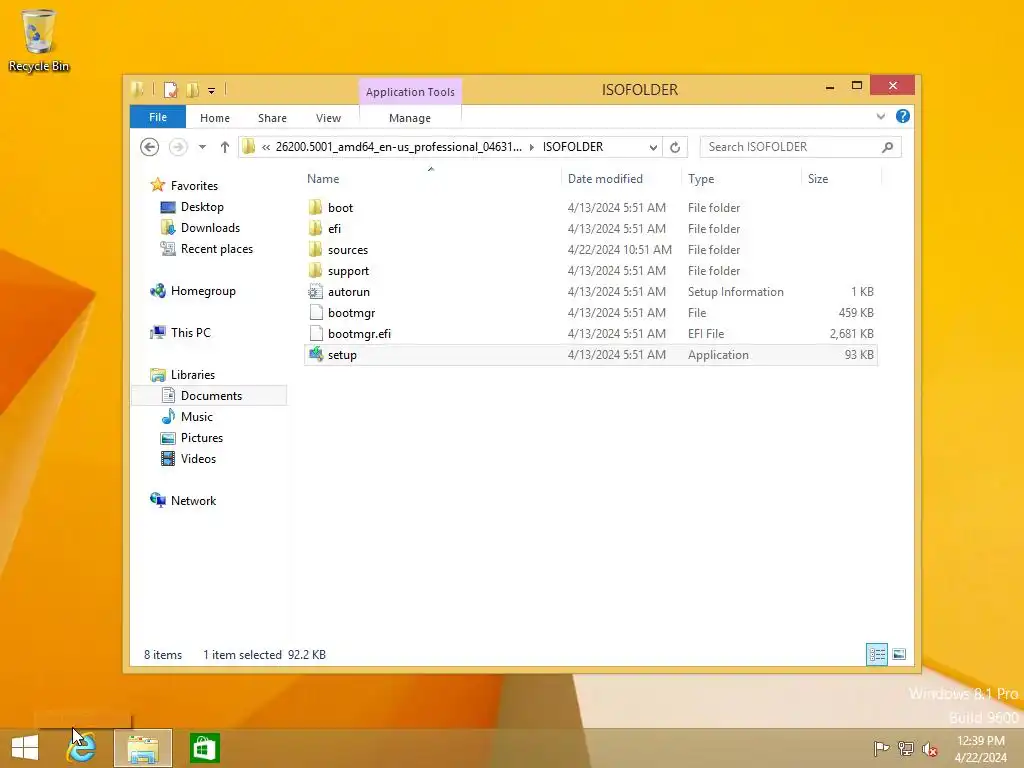Select the support folder icon
This screenshot has height=768, width=1024.
pos(315,270)
